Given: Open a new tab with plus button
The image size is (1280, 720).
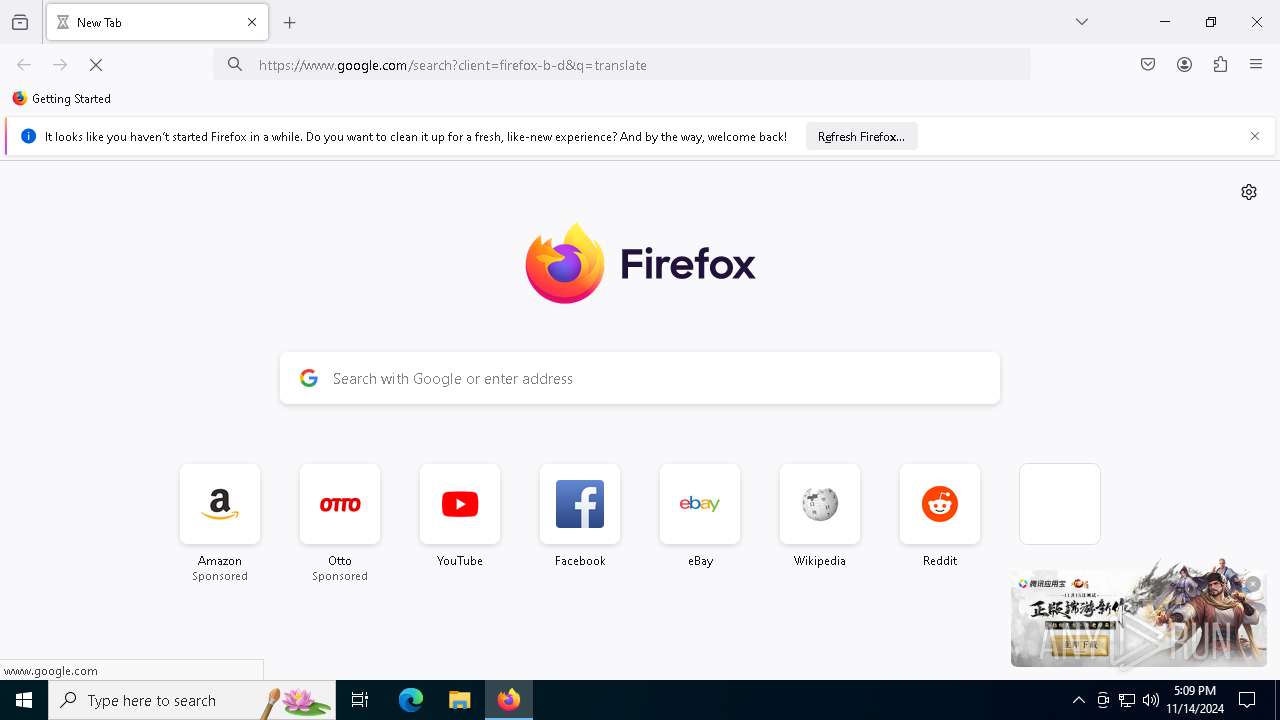Looking at the screenshot, I should pos(290,22).
